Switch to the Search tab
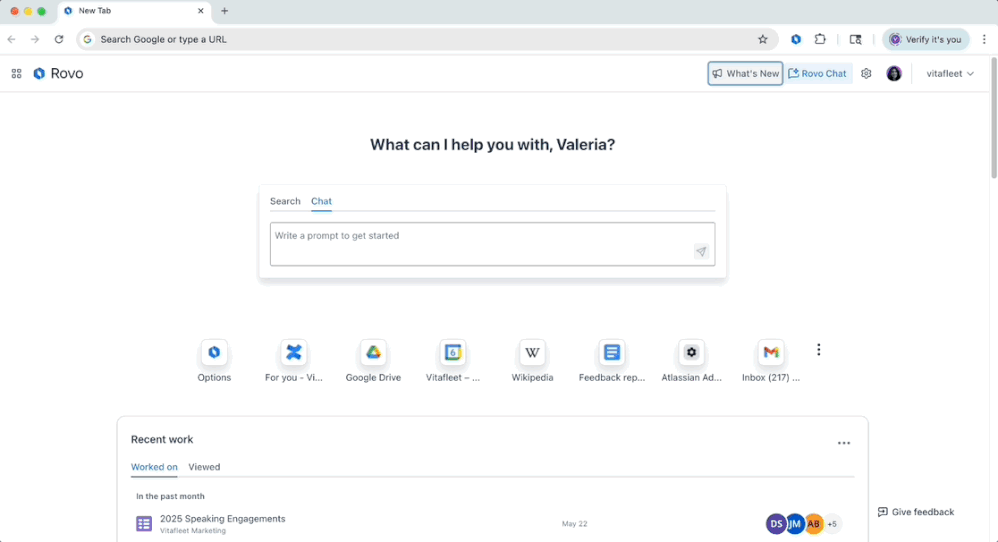 (285, 201)
